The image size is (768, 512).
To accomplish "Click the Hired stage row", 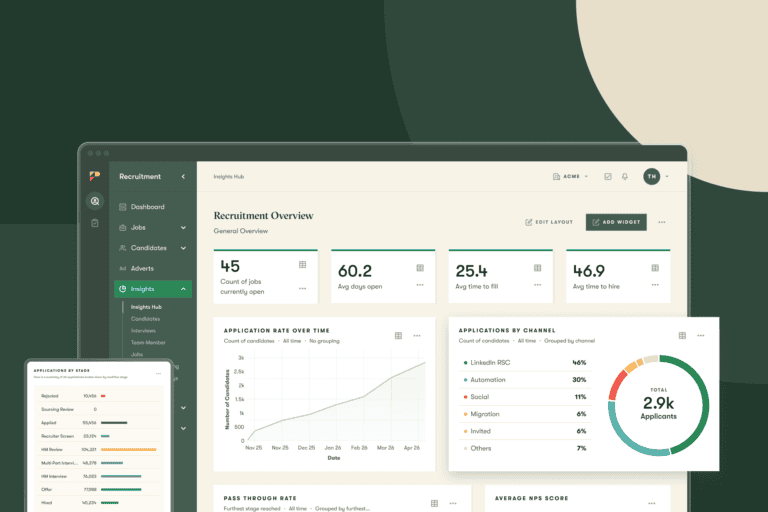I will (99, 503).
